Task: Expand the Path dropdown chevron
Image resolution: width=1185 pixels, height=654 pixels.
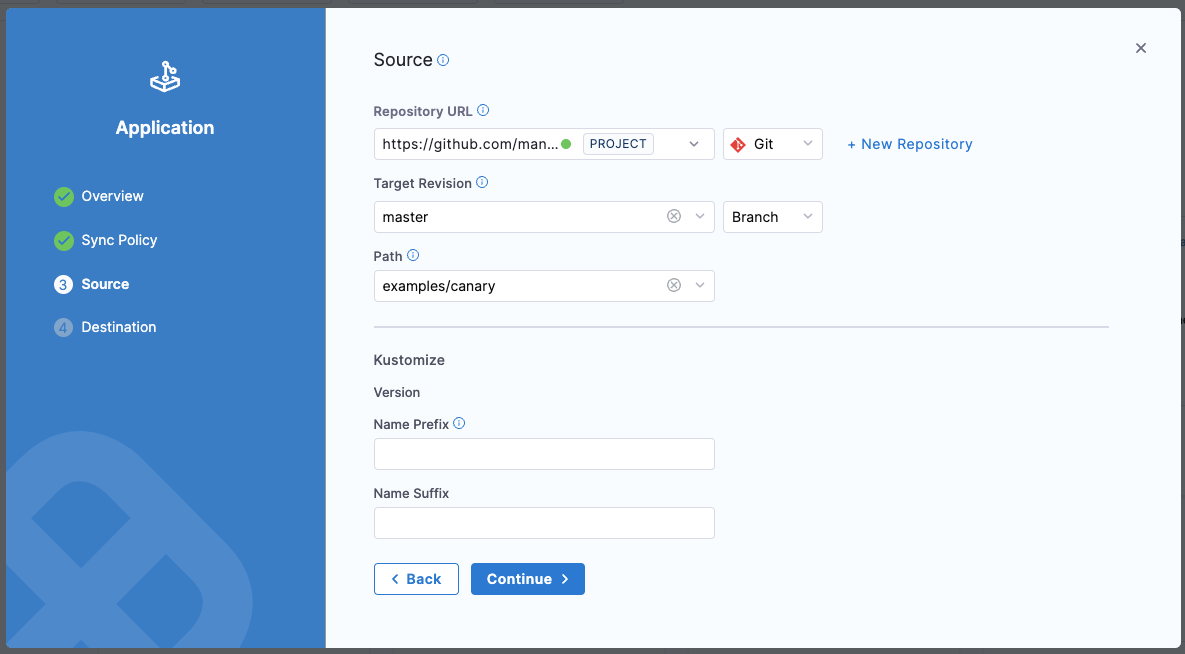Action: [699, 285]
